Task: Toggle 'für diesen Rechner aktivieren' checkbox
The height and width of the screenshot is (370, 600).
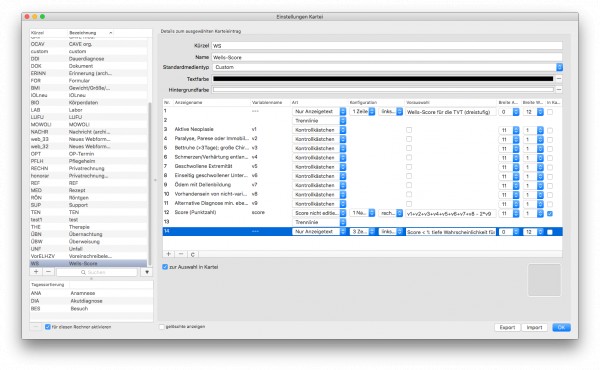Action: tap(48, 327)
